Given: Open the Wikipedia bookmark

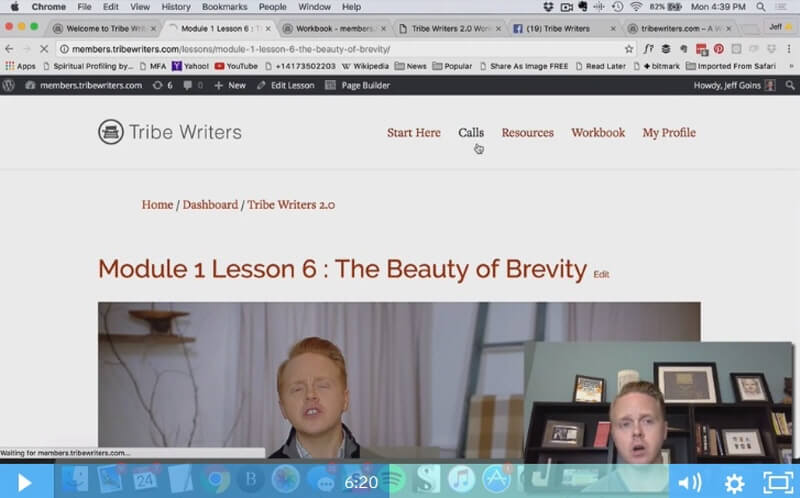Looking at the screenshot, I should pos(365,66).
